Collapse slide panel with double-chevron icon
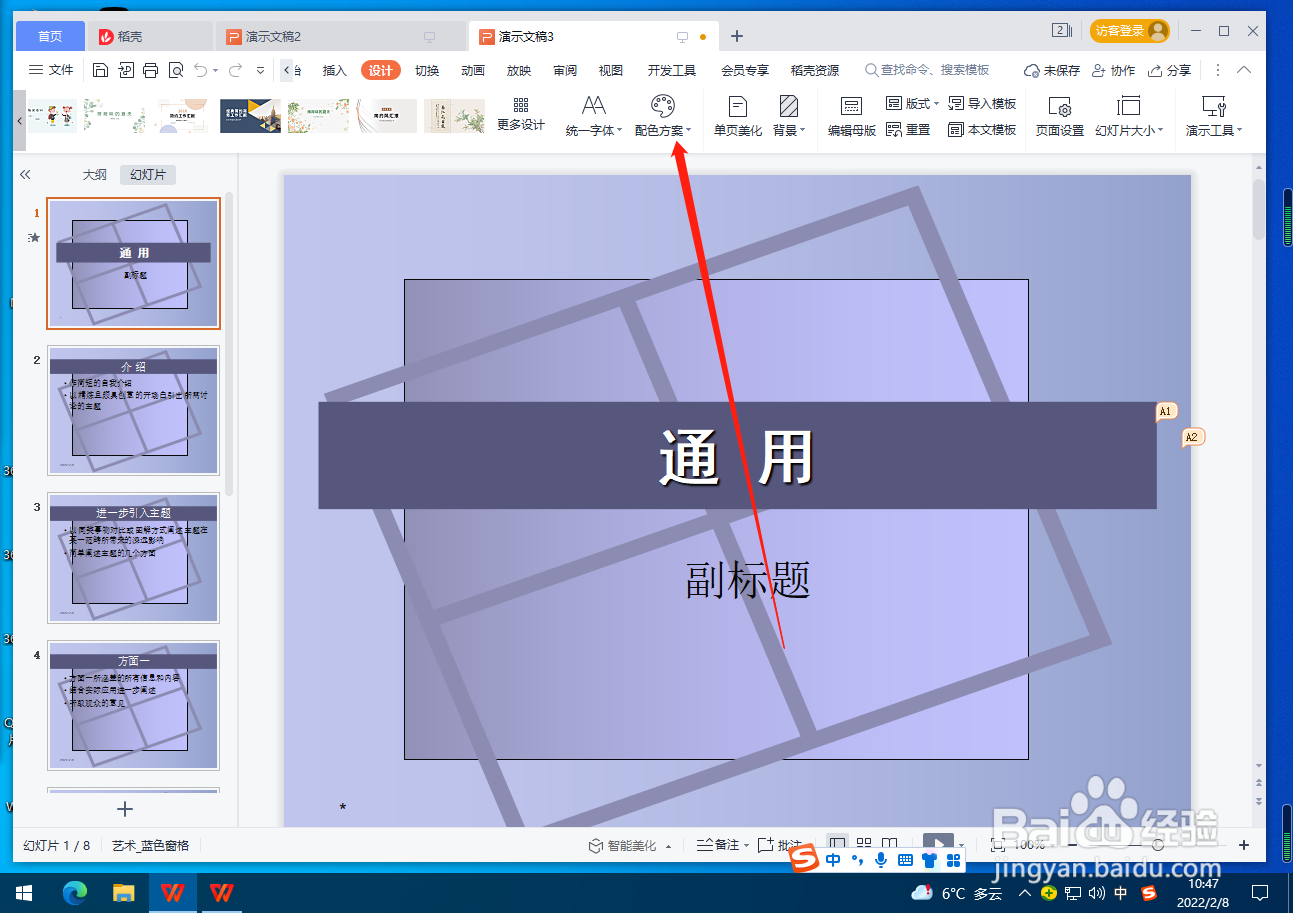 tap(25, 175)
